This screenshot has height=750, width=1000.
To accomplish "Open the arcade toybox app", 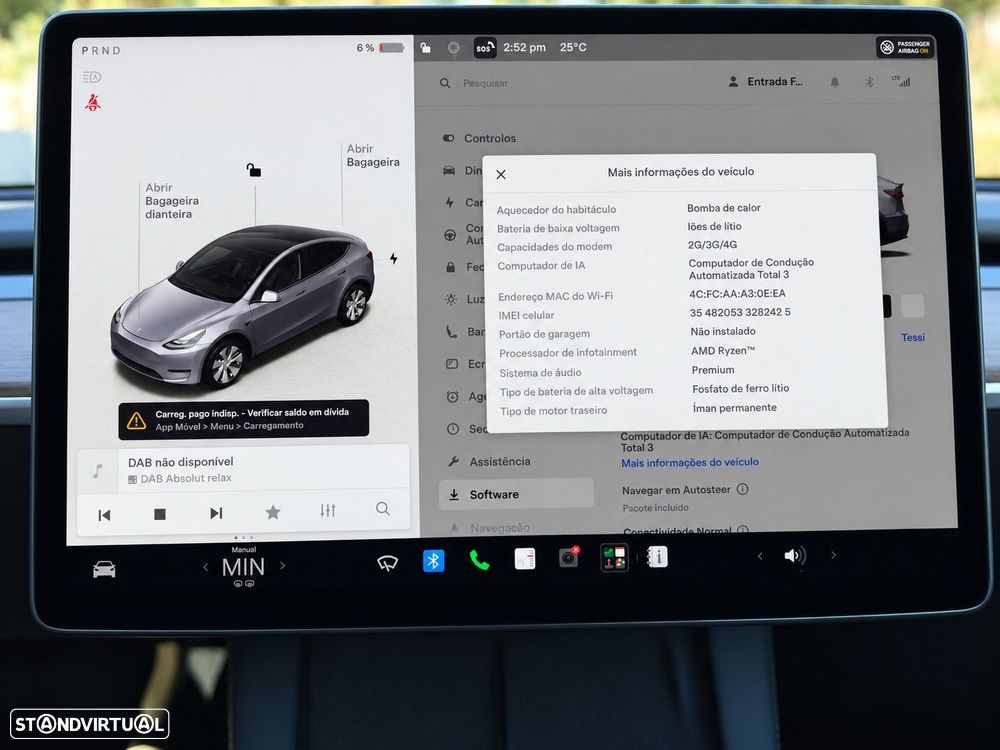I will click(x=614, y=557).
